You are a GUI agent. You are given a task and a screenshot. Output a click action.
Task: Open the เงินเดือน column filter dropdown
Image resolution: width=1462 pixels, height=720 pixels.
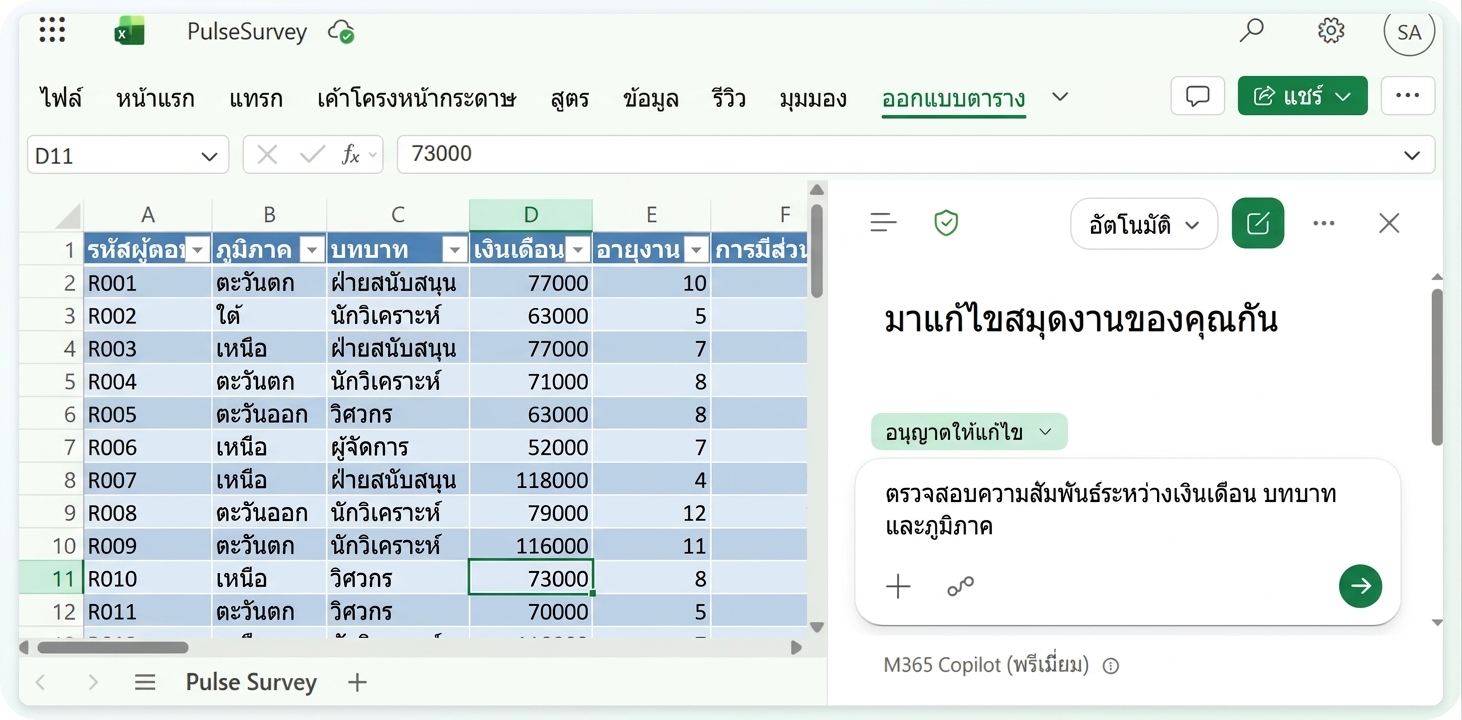(x=579, y=250)
